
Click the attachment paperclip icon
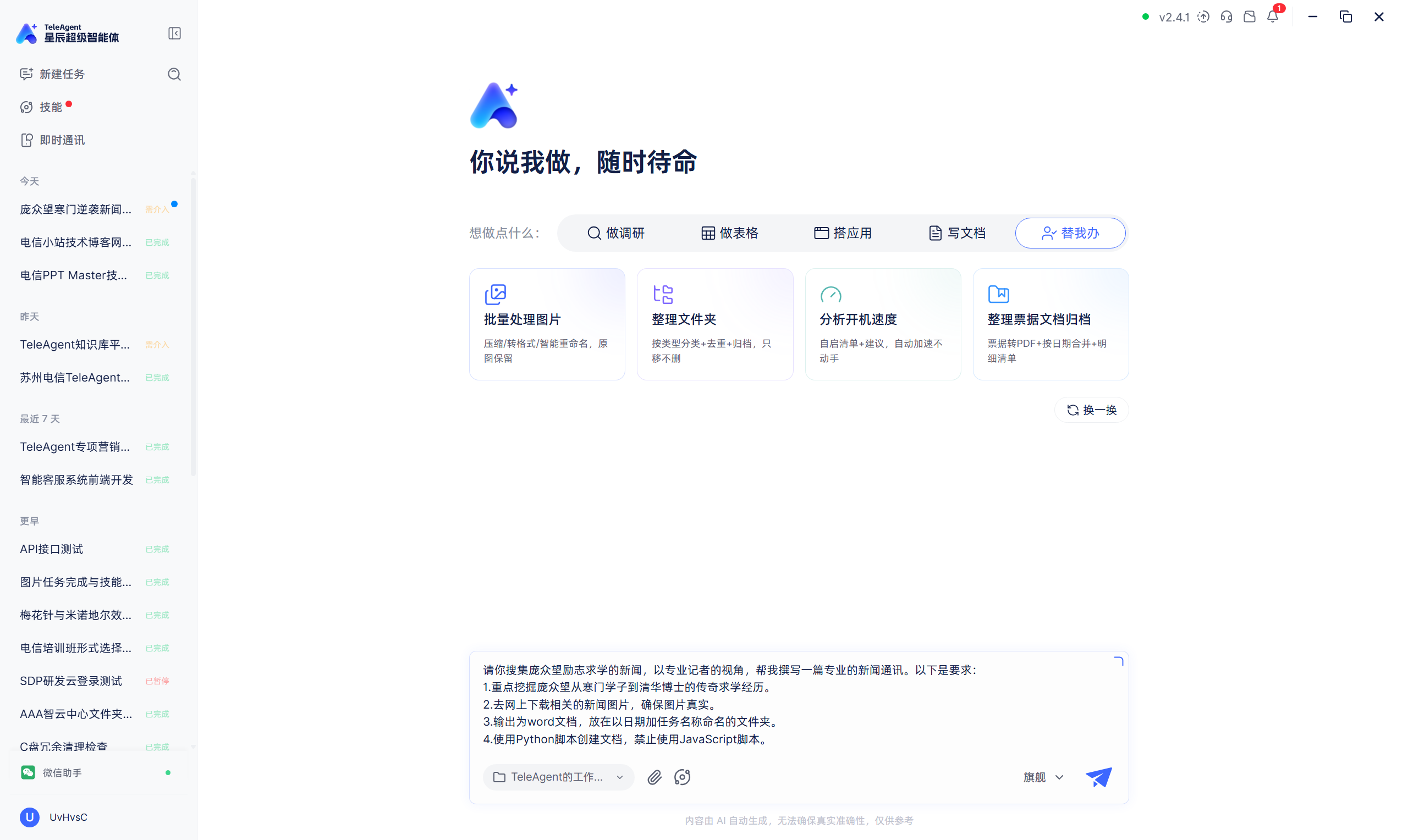pos(654,777)
